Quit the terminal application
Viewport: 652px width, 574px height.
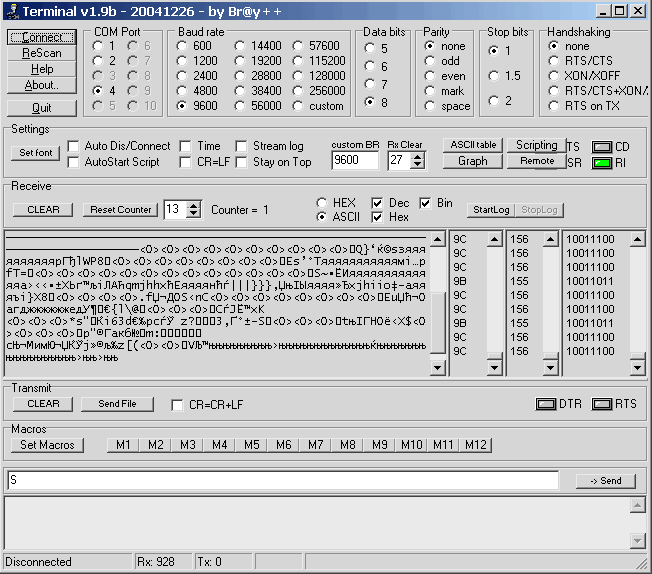coord(42,108)
